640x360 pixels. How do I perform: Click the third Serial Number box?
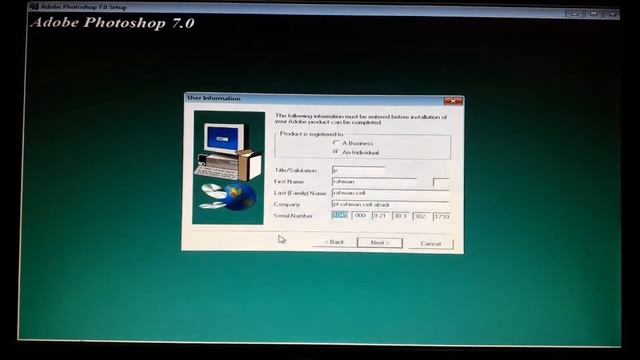[380, 216]
